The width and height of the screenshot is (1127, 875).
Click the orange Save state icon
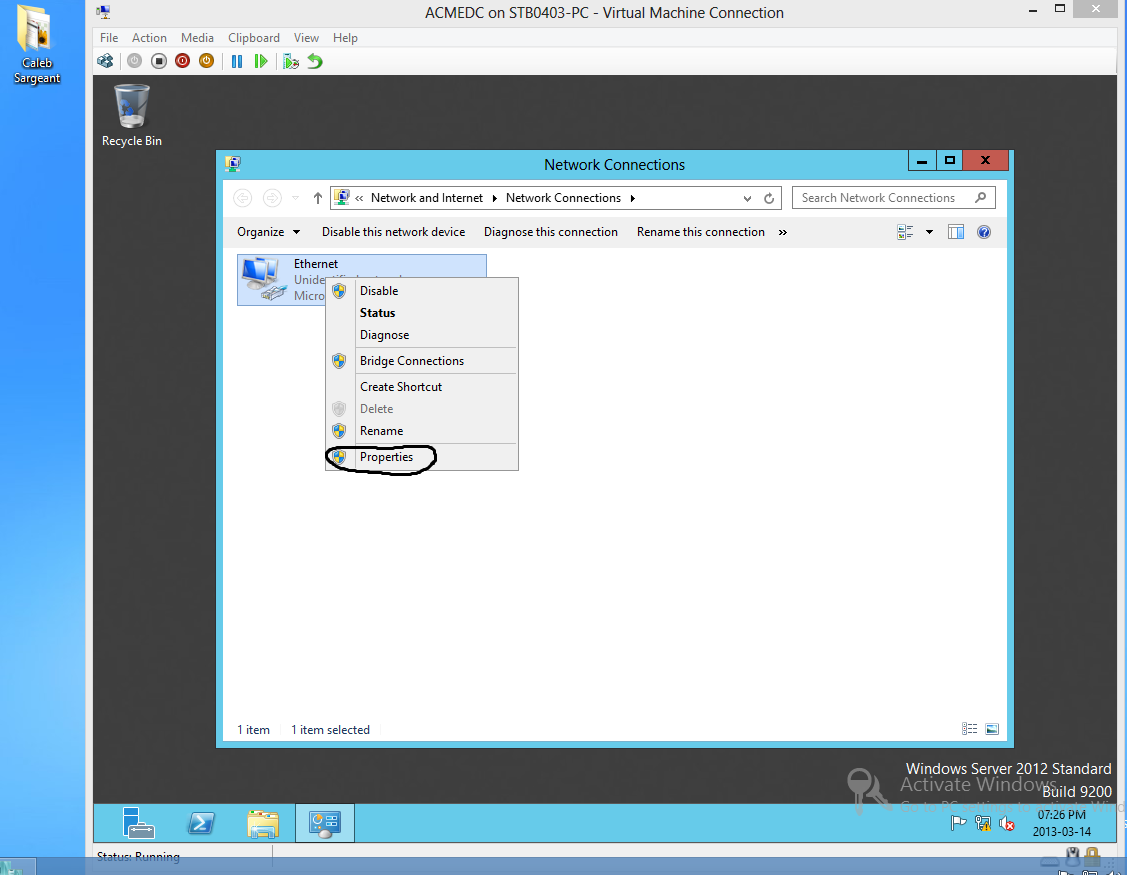[x=206, y=61]
